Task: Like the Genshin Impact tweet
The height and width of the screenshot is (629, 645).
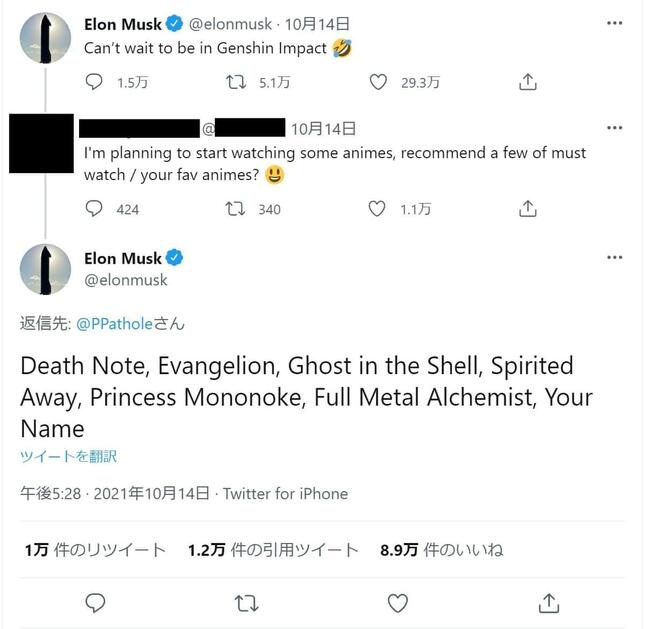Action: (x=378, y=83)
